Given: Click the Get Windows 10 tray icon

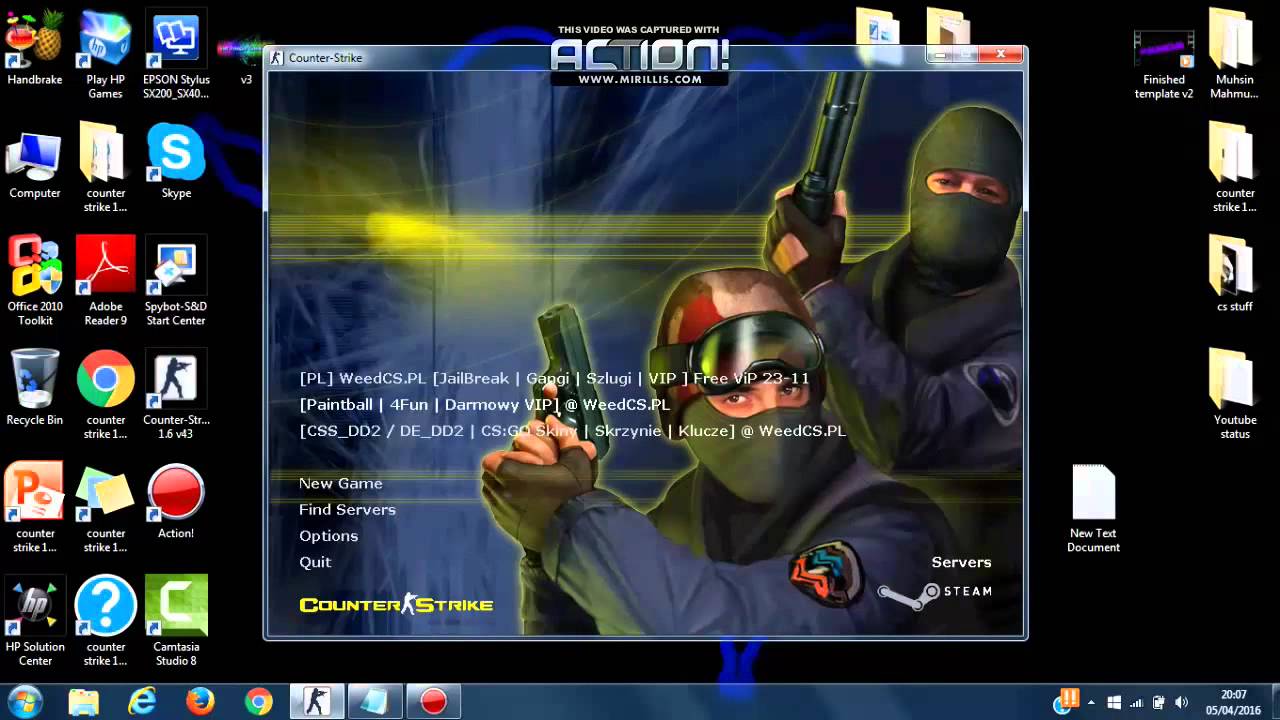Looking at the screenshot, I should [1113, 702].
